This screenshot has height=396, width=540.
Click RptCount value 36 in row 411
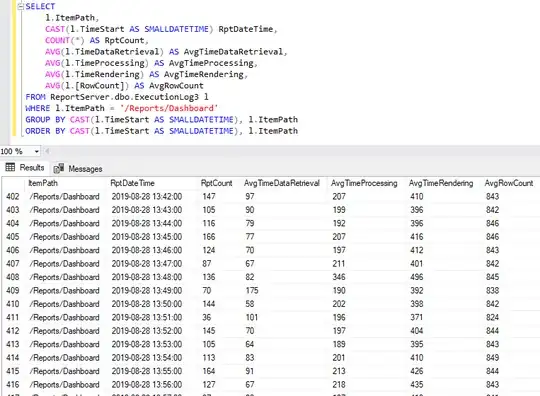point(207,317)
